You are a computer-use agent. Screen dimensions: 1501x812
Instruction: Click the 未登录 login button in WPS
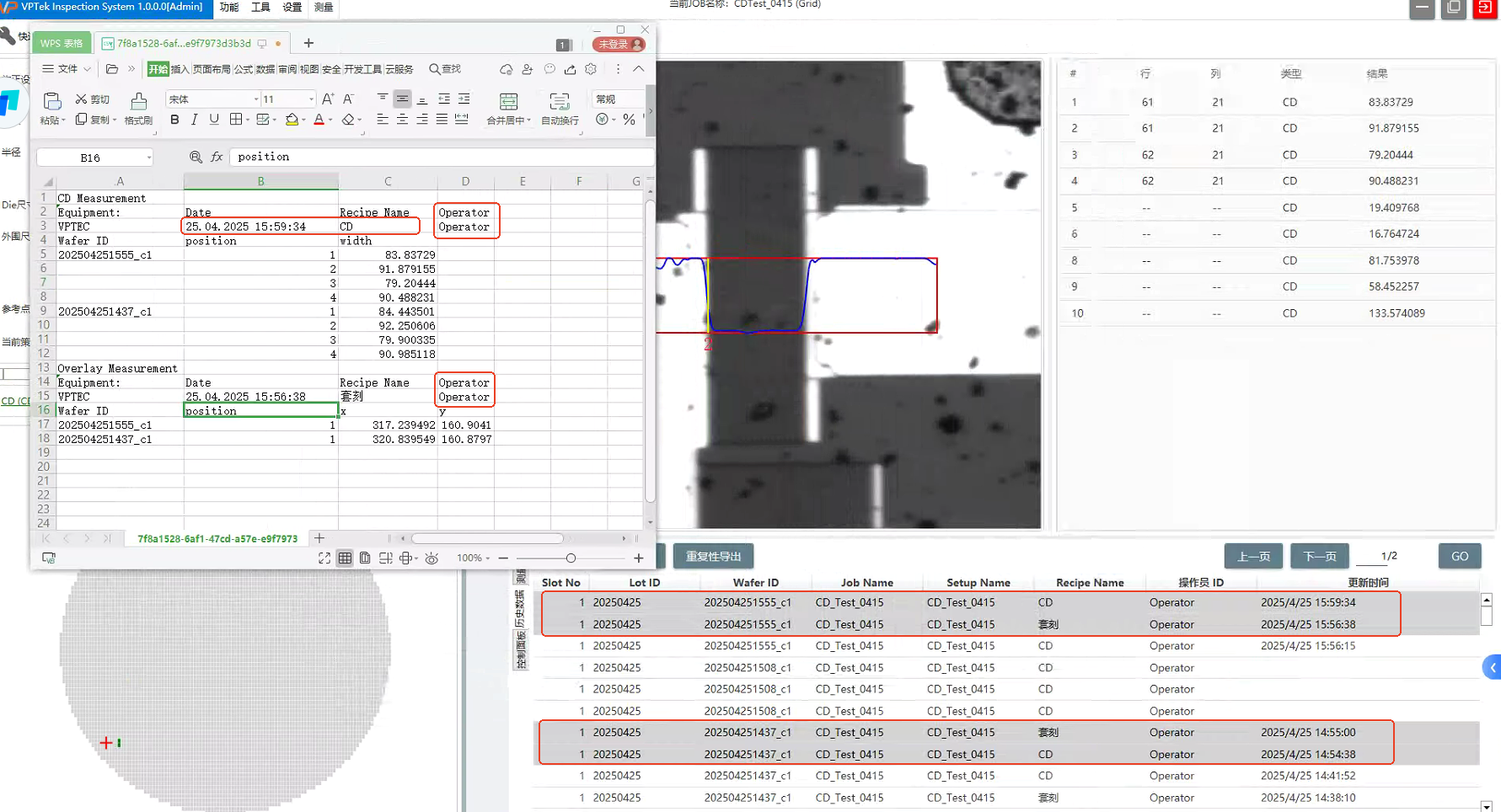point(619,45)
